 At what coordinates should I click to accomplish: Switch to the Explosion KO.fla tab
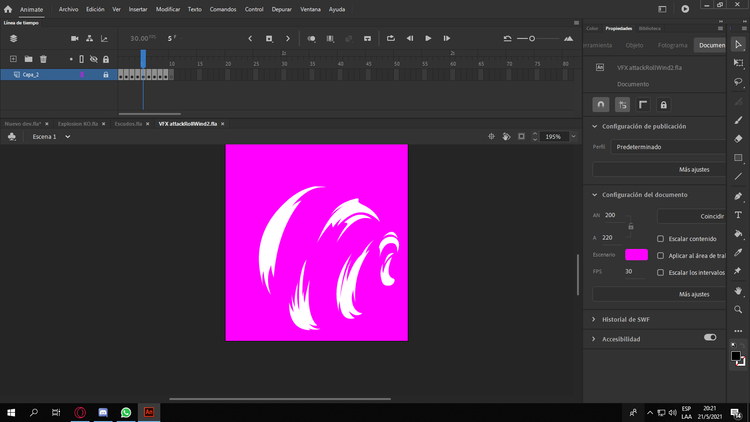(x=78, y=124)
